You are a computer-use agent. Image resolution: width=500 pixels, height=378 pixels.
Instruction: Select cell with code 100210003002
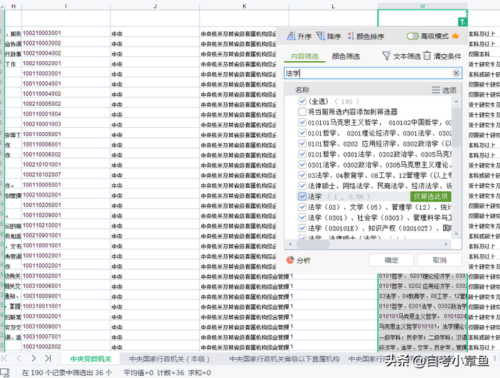66,43
